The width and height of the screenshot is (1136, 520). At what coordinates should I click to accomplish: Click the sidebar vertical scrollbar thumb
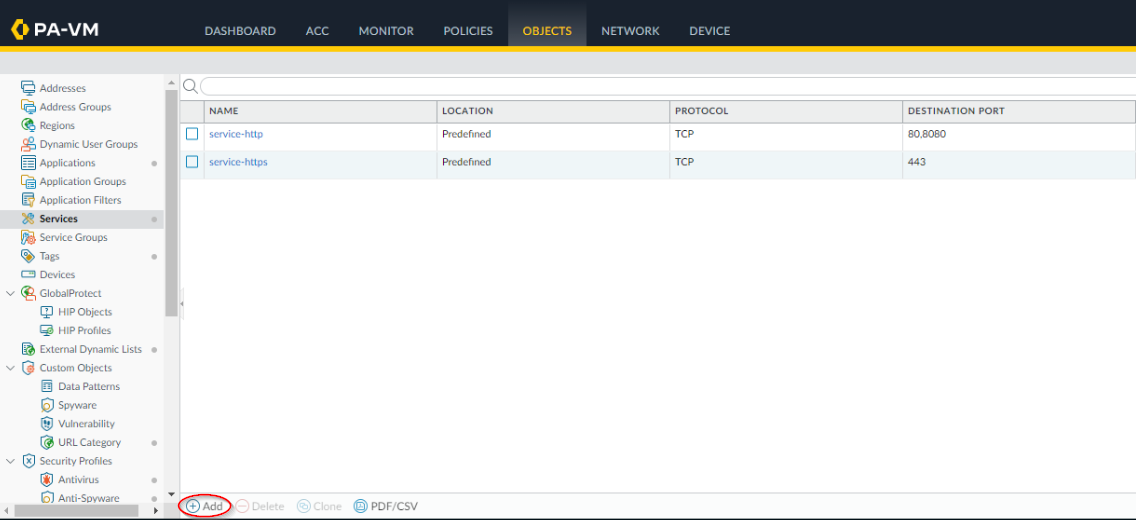[x=171, y=203]
